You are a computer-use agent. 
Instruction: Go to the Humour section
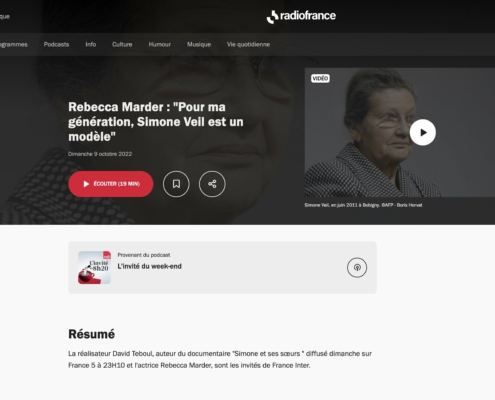click(x=160, y=44)
